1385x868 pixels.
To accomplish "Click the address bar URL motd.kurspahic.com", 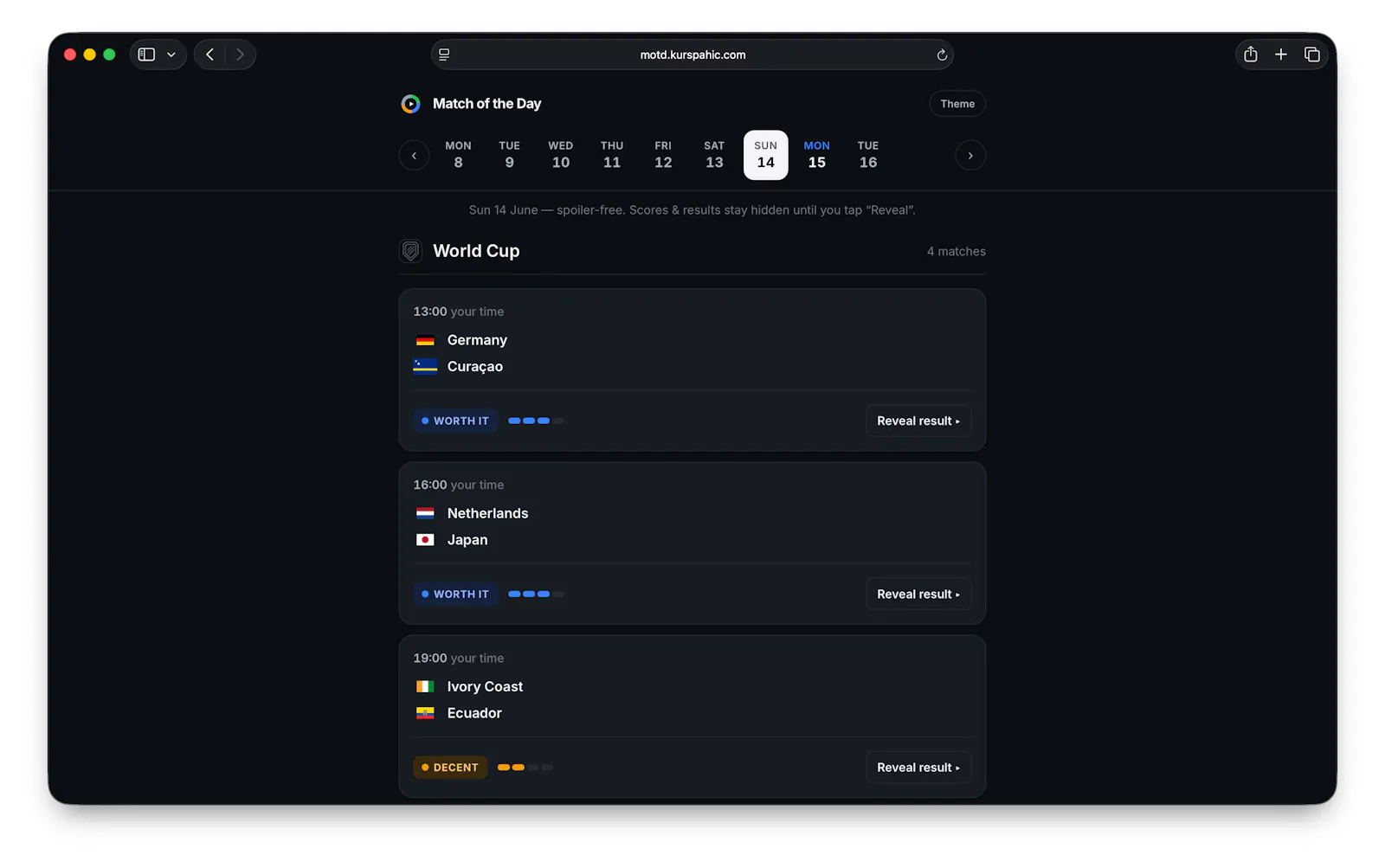I will pos(692,55).
